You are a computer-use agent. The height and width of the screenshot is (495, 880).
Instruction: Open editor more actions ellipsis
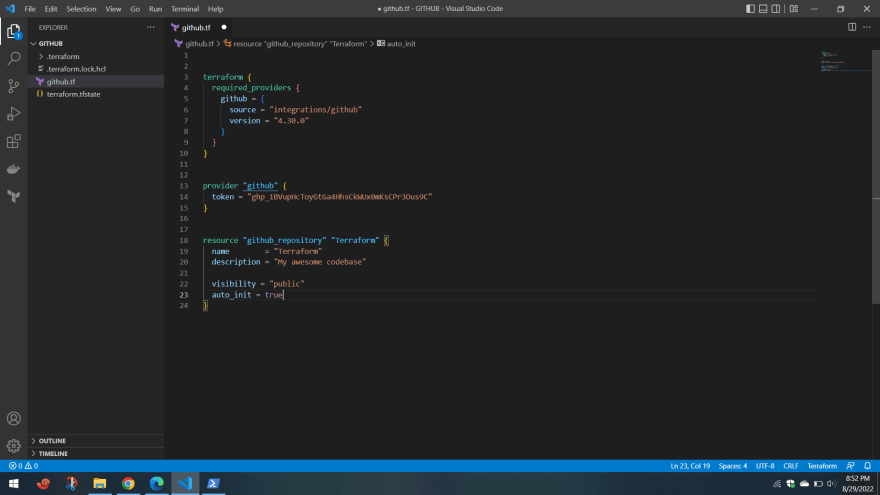click(867, 27)
